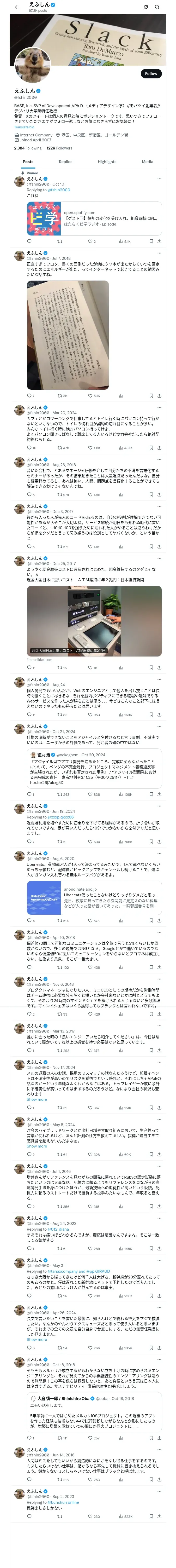This screenshot has width=176, height=1568.
Task: Expand Show more on May 8, 2024 post
Action: [x=37, y=1146]
